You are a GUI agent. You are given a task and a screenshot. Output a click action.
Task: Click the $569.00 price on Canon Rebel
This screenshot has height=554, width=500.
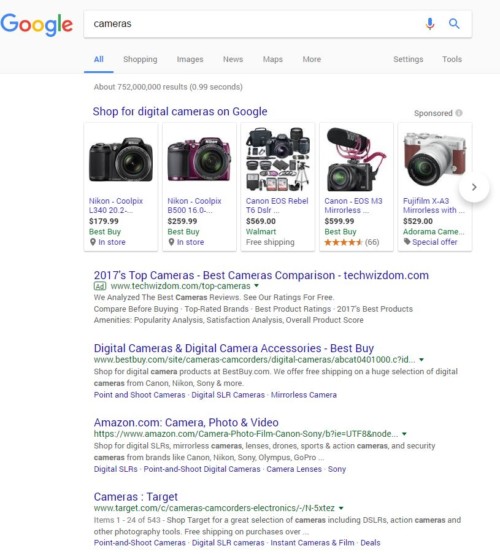click(x=261, y=222)
